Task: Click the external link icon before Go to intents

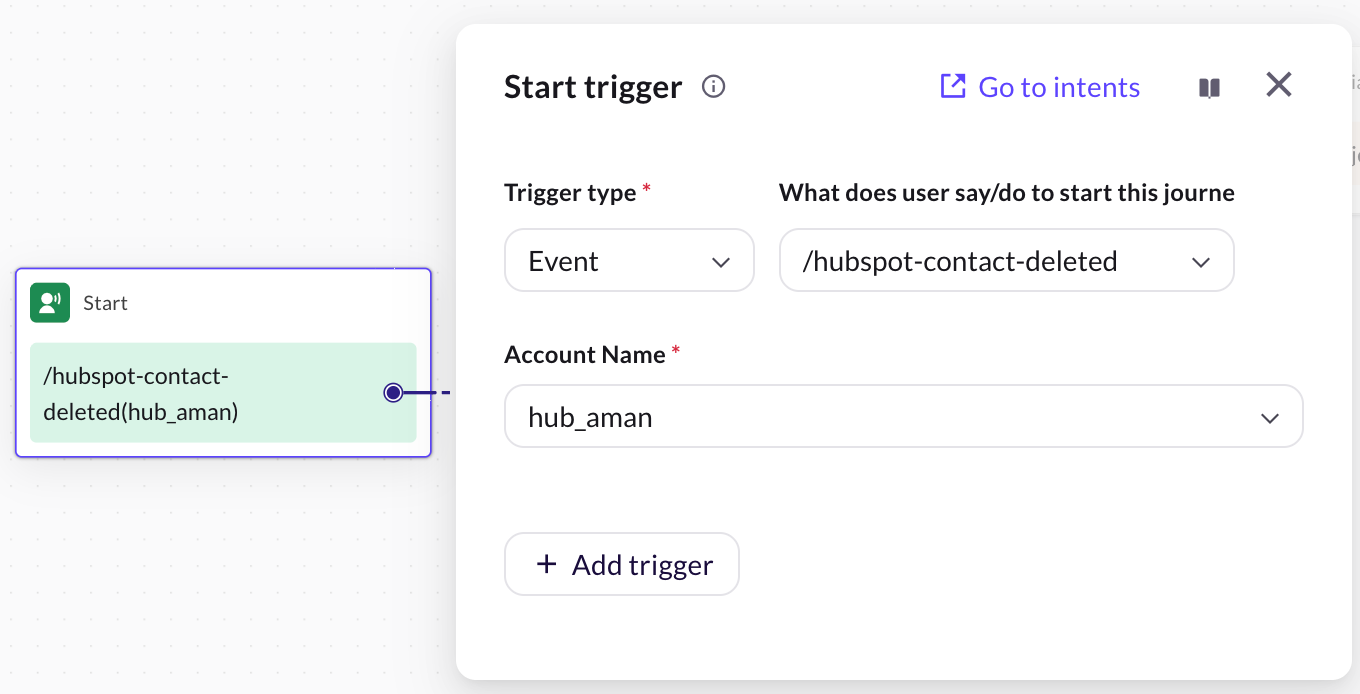Action: [953, 86]
